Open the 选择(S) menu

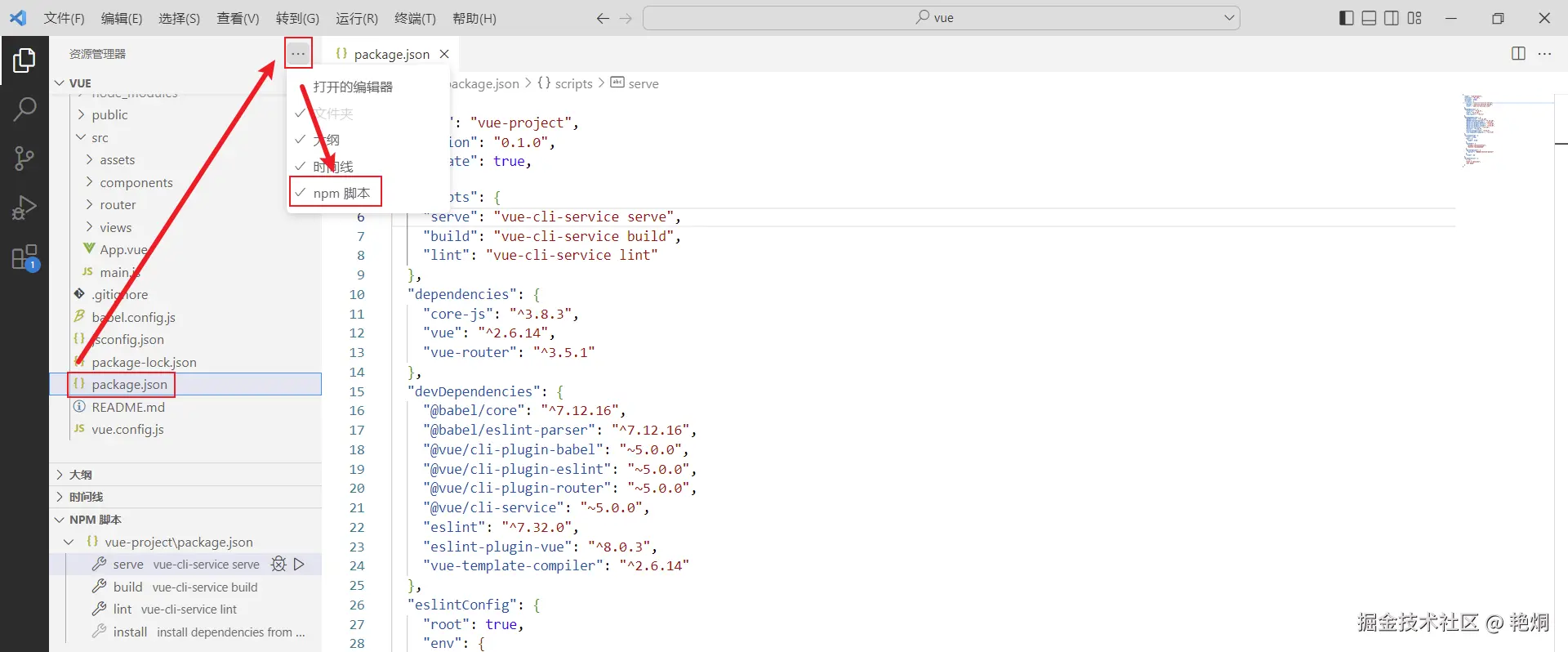pyautogui.click(x=179, y=18)
